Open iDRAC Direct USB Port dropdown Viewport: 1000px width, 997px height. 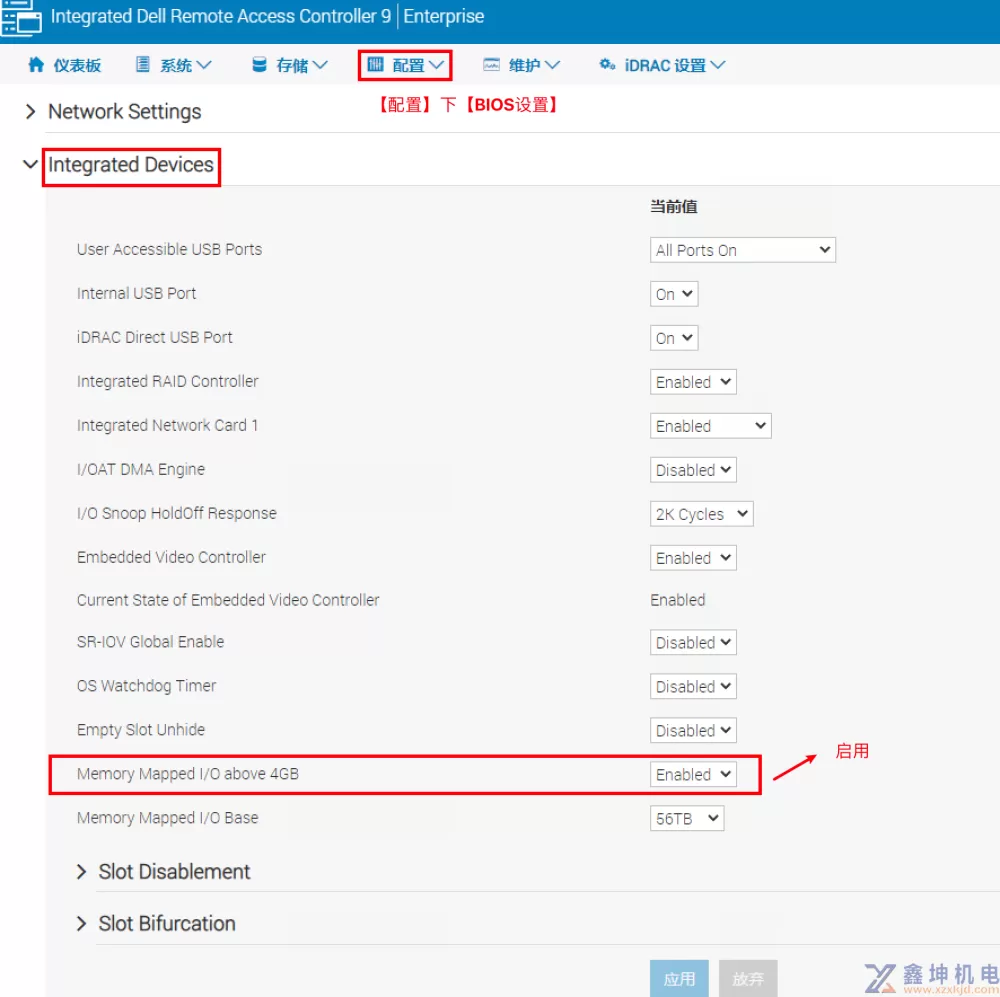pos(673,338)
